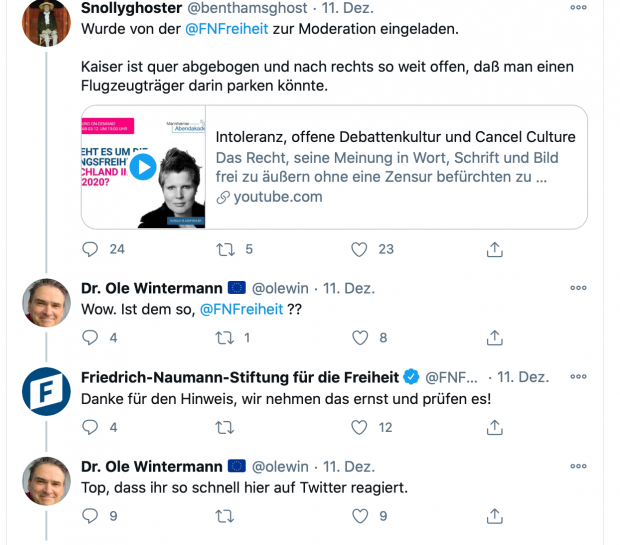Open more options on the "Wow. Ist dem so" tweet
This screenshot has width=620, height=545.
pyautogui.click(x=578, y=288)
